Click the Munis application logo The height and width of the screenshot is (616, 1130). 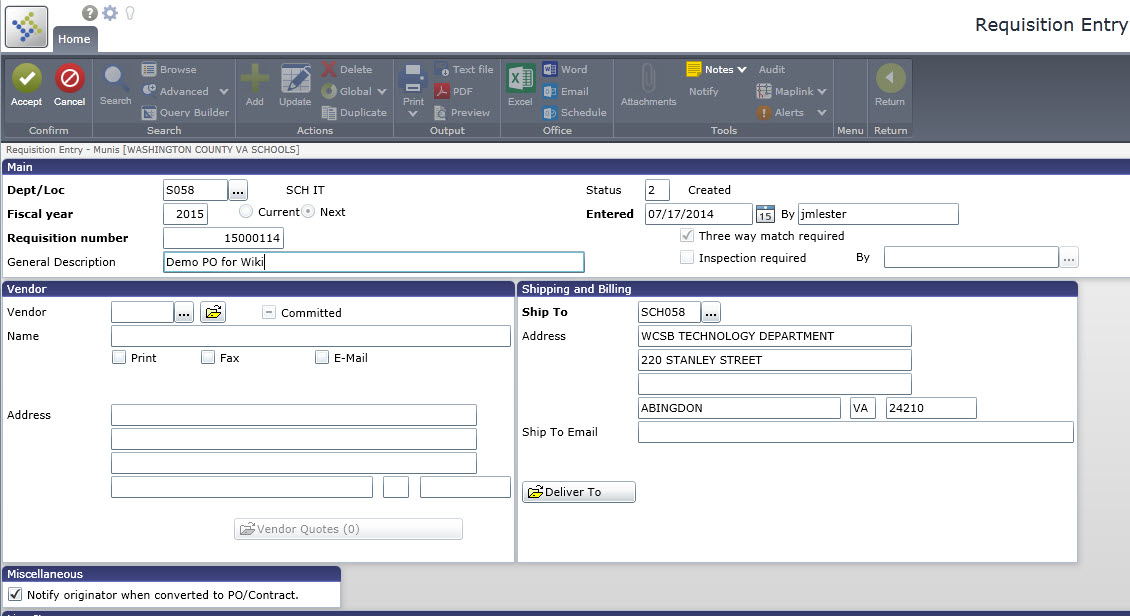(27, 27)
